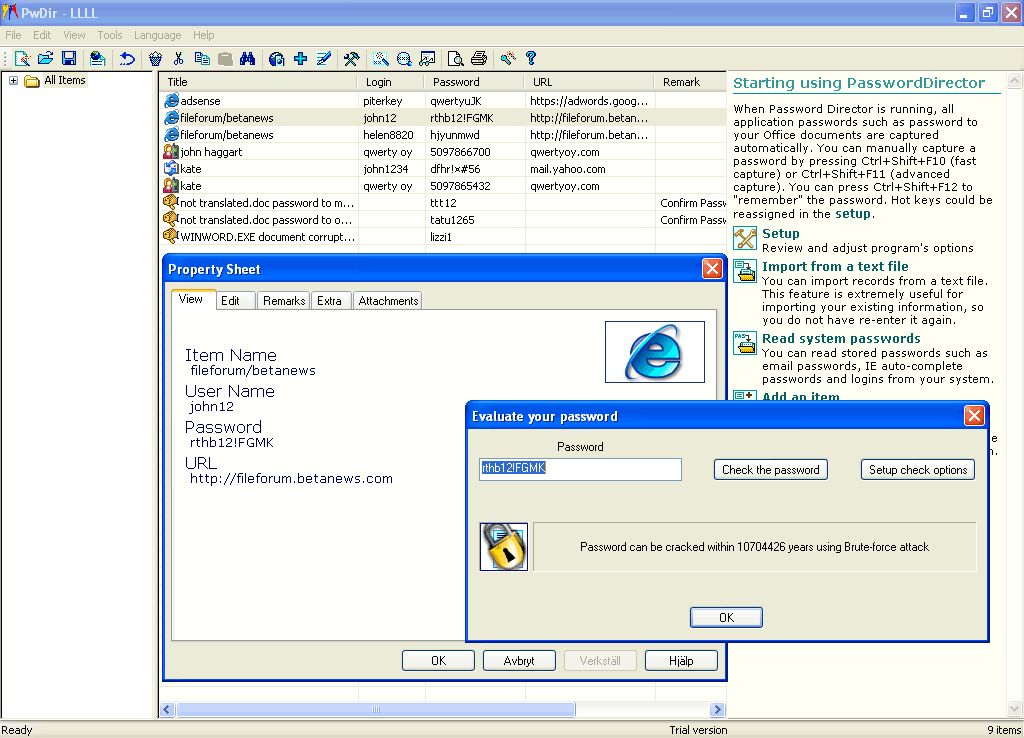Select the john haggart entry
This screenshot has height=738, width=1024.
click(443, 152)
